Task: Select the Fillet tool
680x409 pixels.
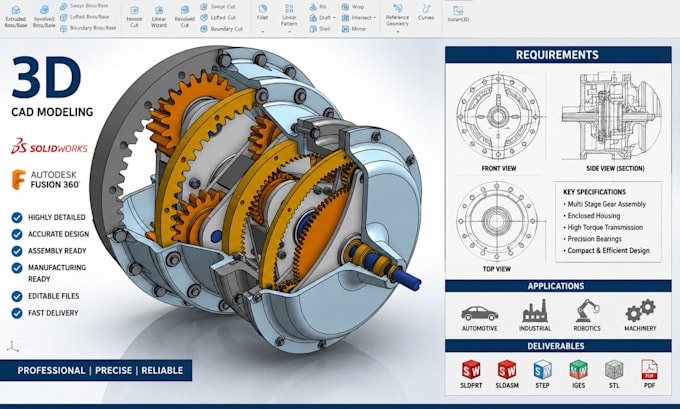Action: pyautogui.click(x=262, y=13)
